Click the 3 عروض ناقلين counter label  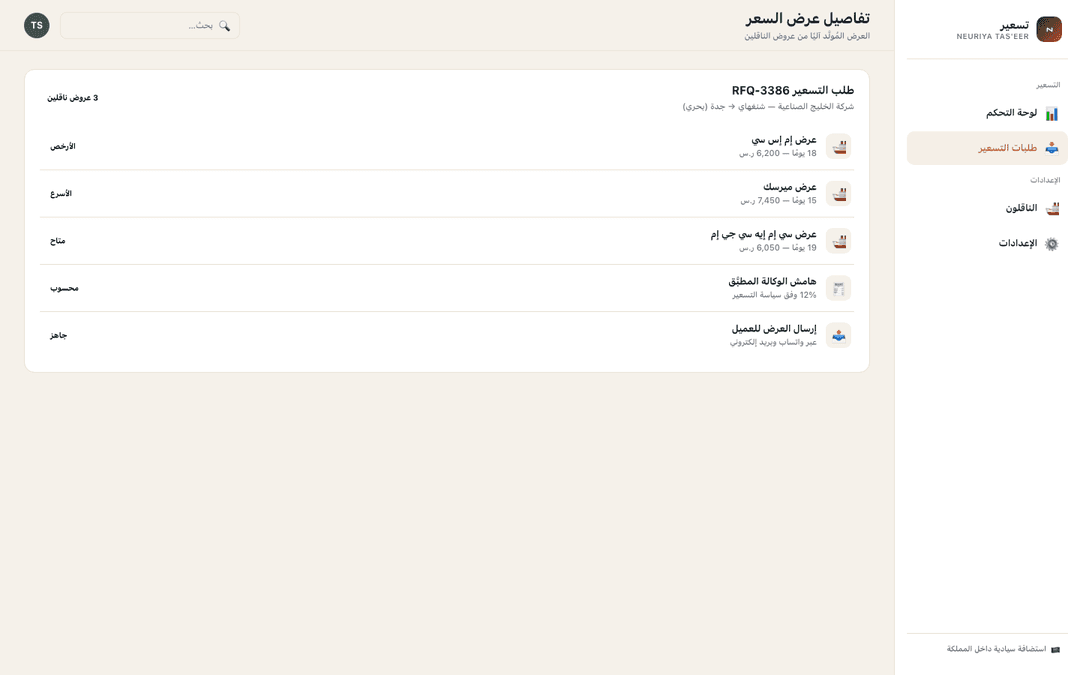click(x=72, y=98)
